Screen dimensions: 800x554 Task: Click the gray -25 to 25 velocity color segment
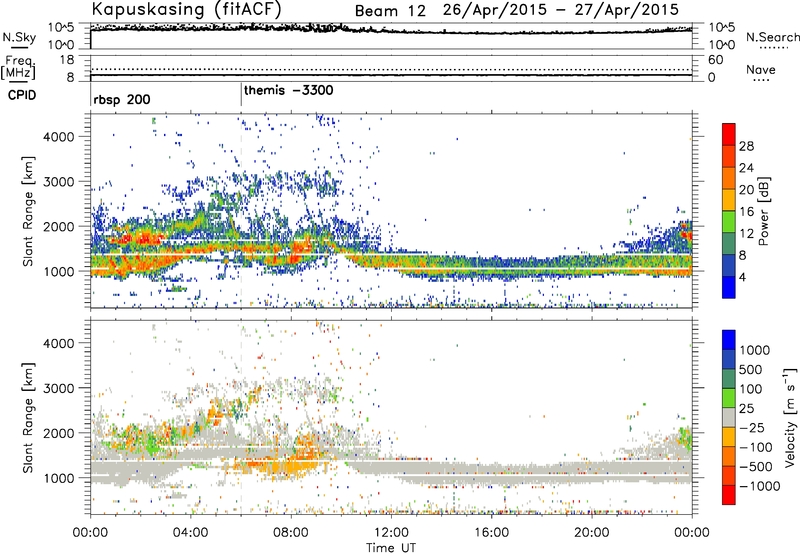729,418
